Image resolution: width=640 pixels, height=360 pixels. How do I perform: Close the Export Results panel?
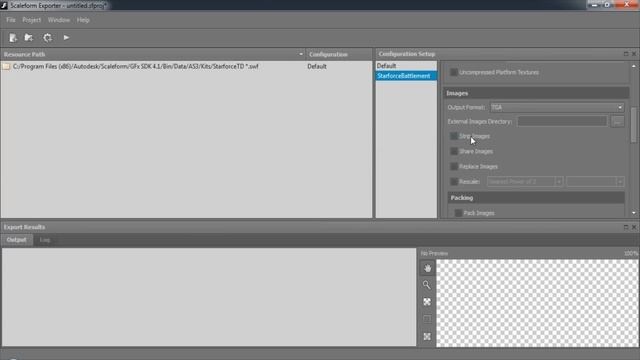tap(634, 227)
